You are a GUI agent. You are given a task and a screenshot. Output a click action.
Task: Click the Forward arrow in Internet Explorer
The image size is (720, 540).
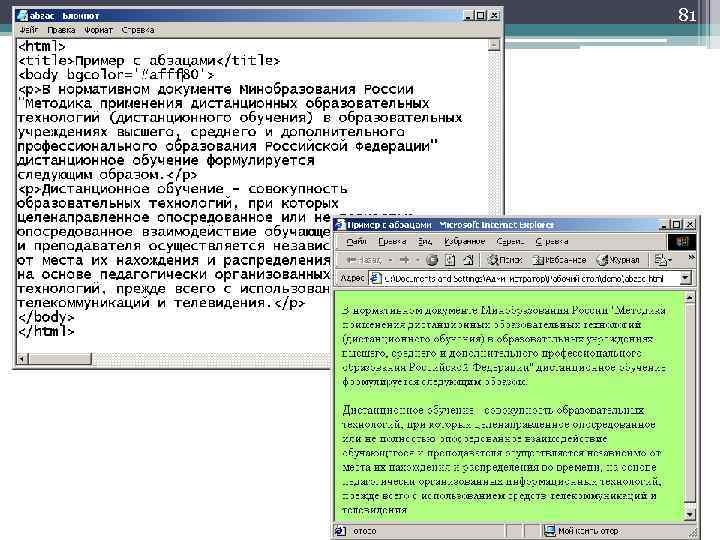point(404,260)
